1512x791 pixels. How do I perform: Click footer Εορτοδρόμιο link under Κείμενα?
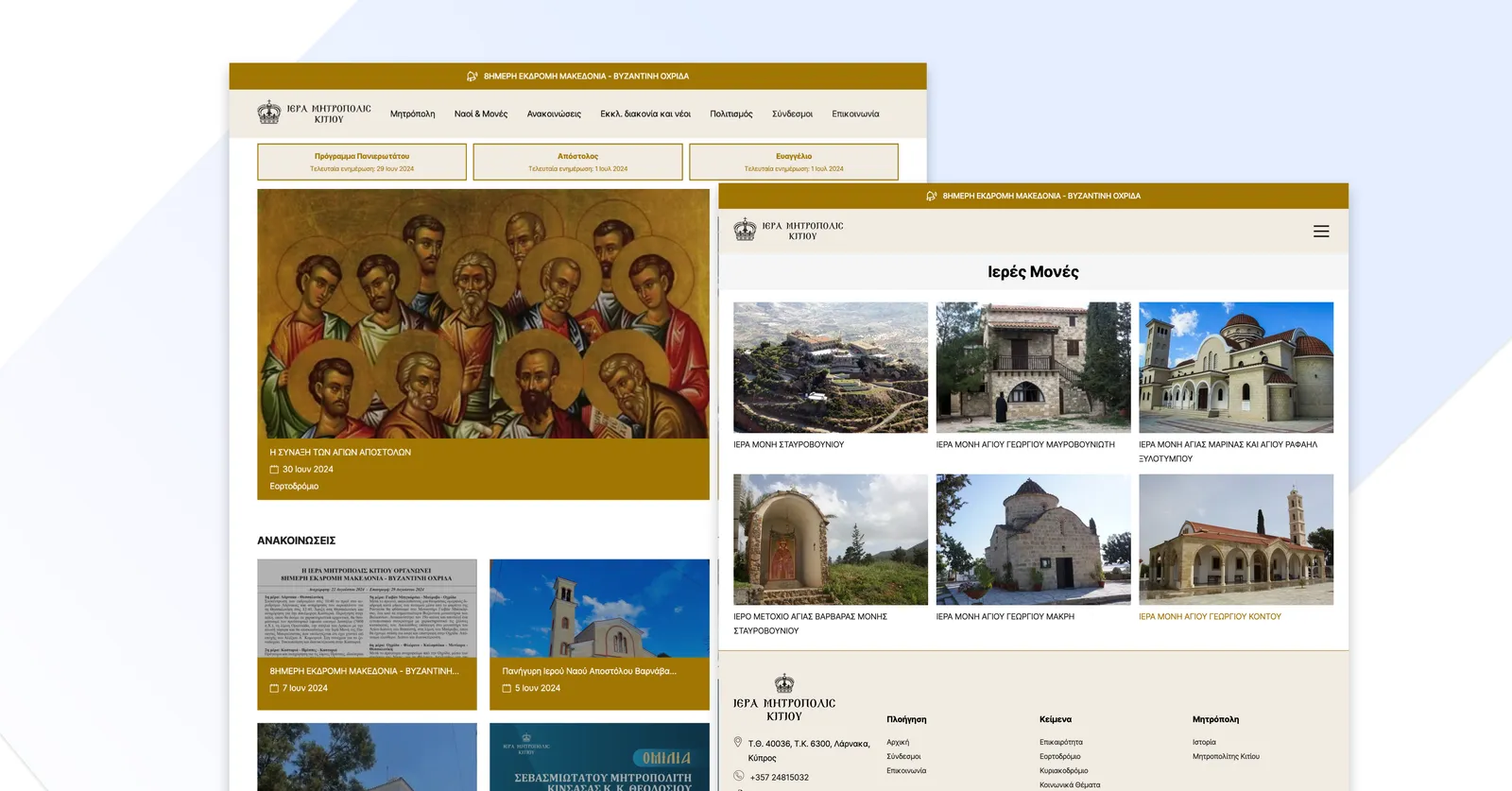point(1060,757)
